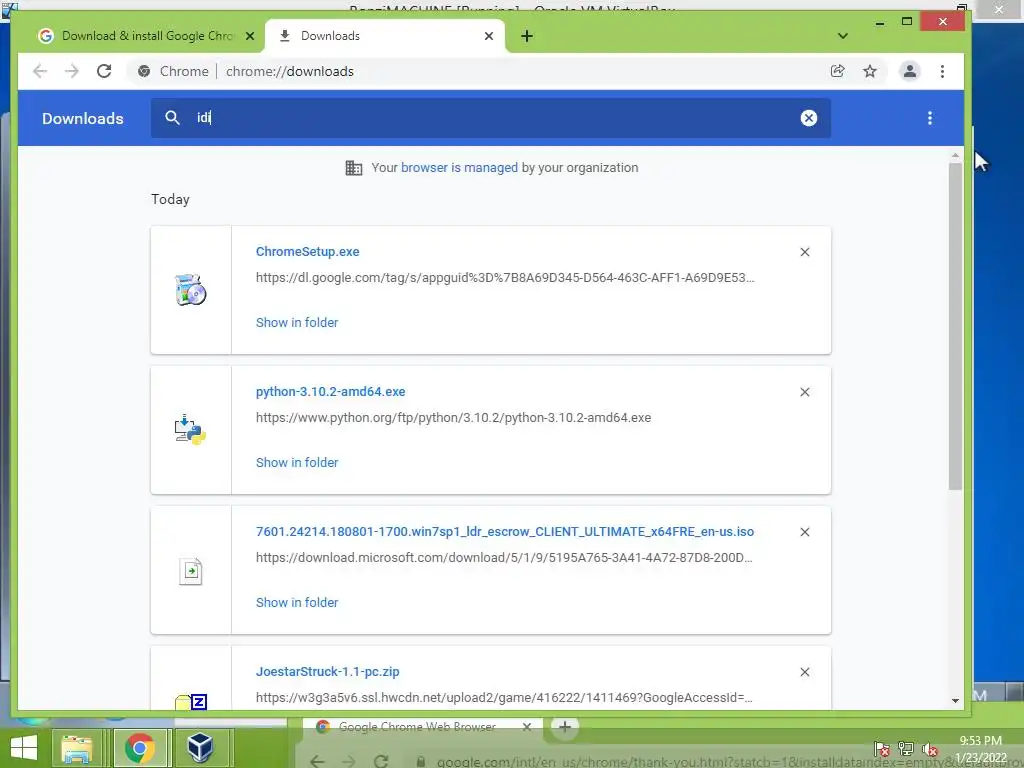Image resolution: width=1024 pixels, height=768 pixels.
Task: Open the share page icon in address bar
Action: coord(837,71)
